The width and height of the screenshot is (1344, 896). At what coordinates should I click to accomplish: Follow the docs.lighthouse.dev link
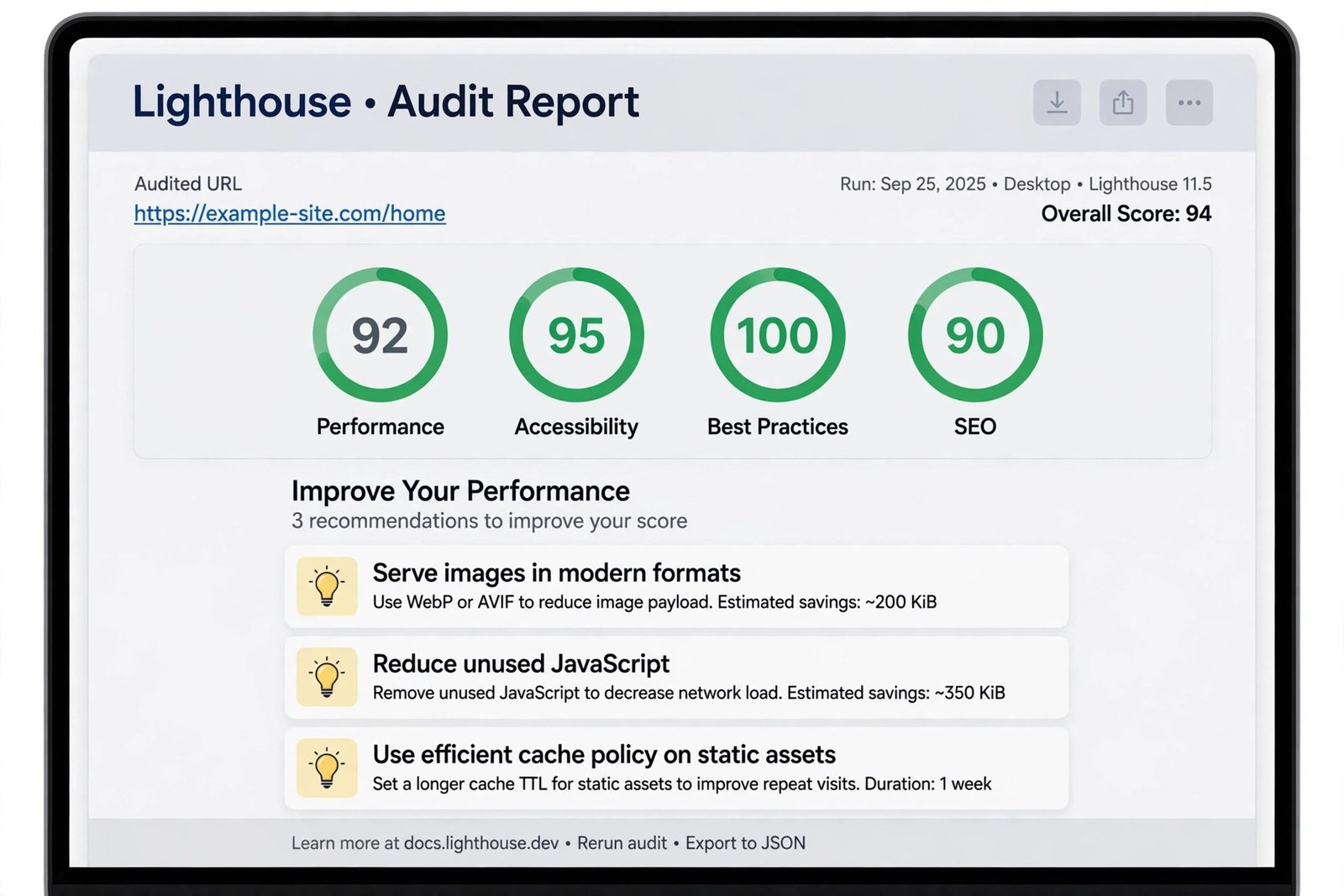(481, 843)
